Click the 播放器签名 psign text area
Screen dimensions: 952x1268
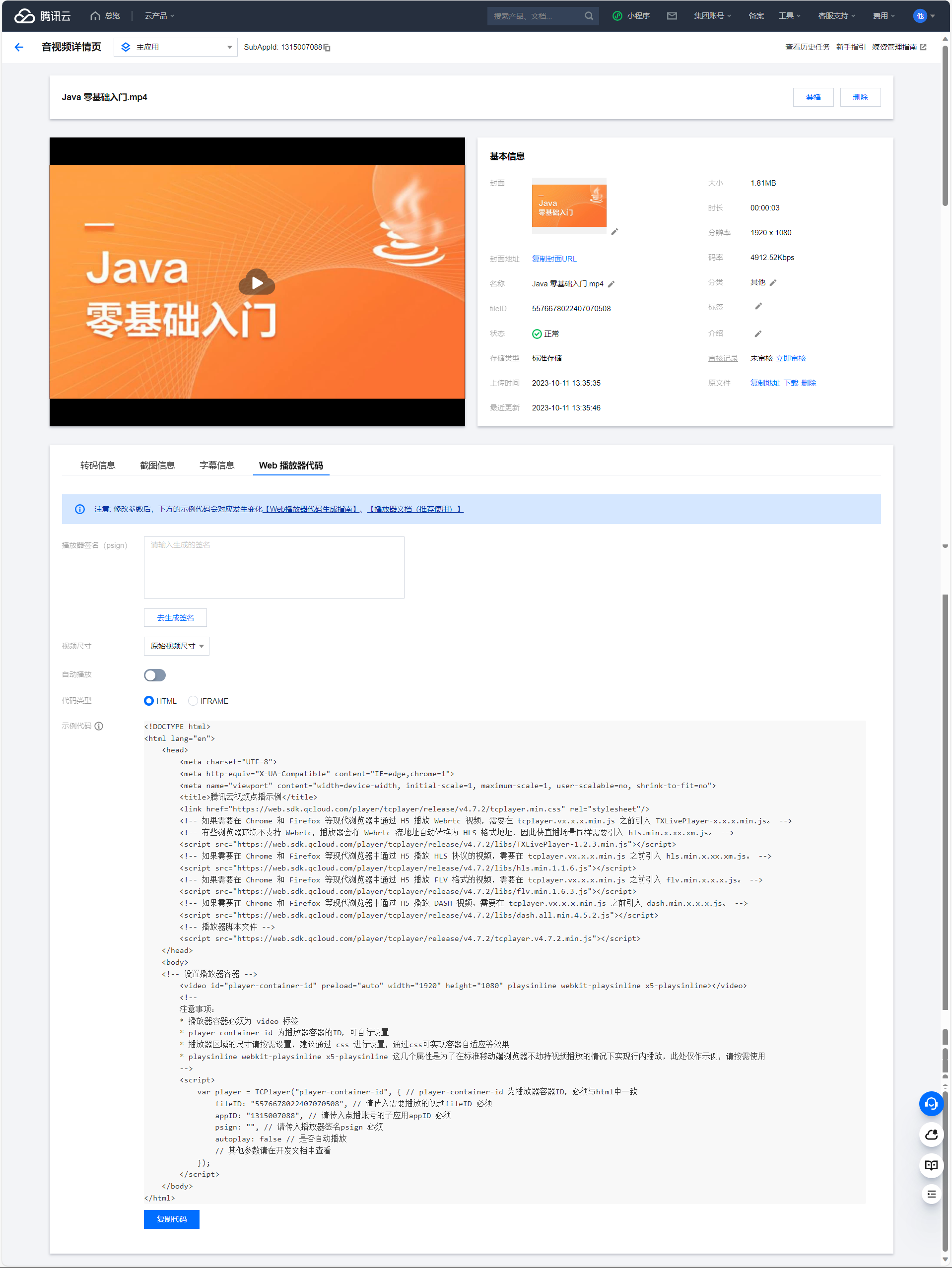(274, 567)
